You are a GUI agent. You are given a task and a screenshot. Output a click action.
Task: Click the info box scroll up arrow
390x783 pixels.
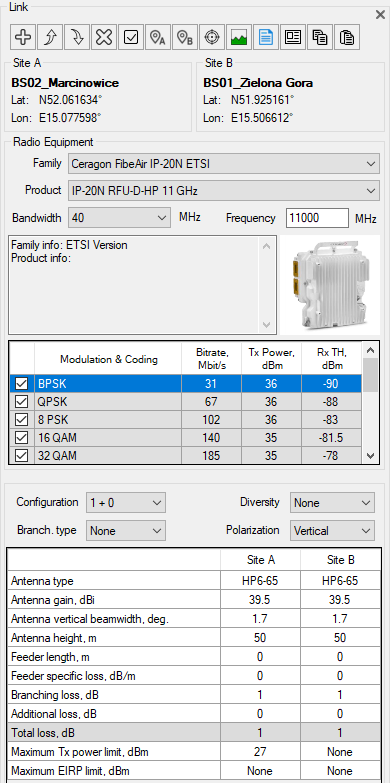267,246
